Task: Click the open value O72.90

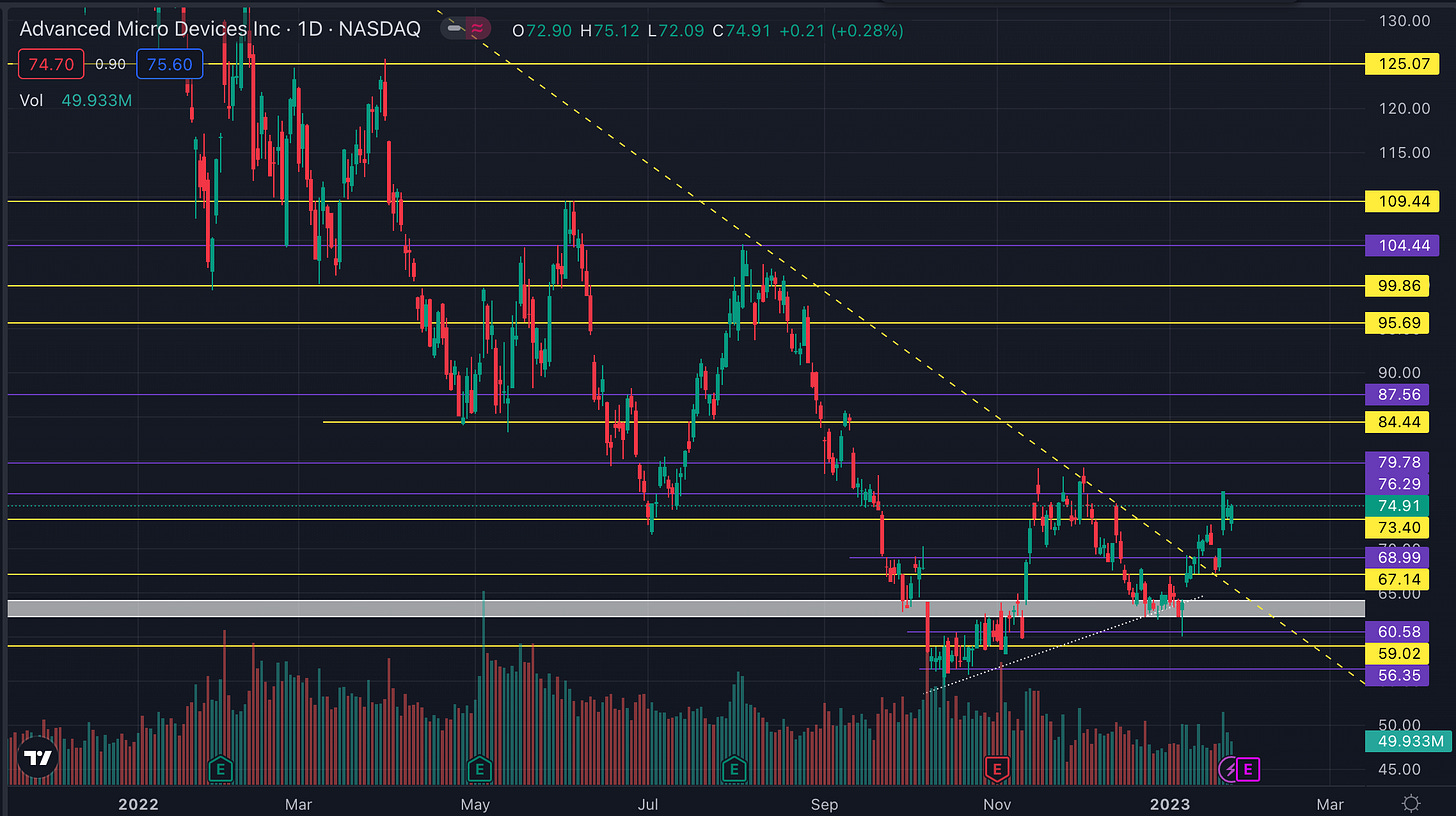Action: pos(541,30)
